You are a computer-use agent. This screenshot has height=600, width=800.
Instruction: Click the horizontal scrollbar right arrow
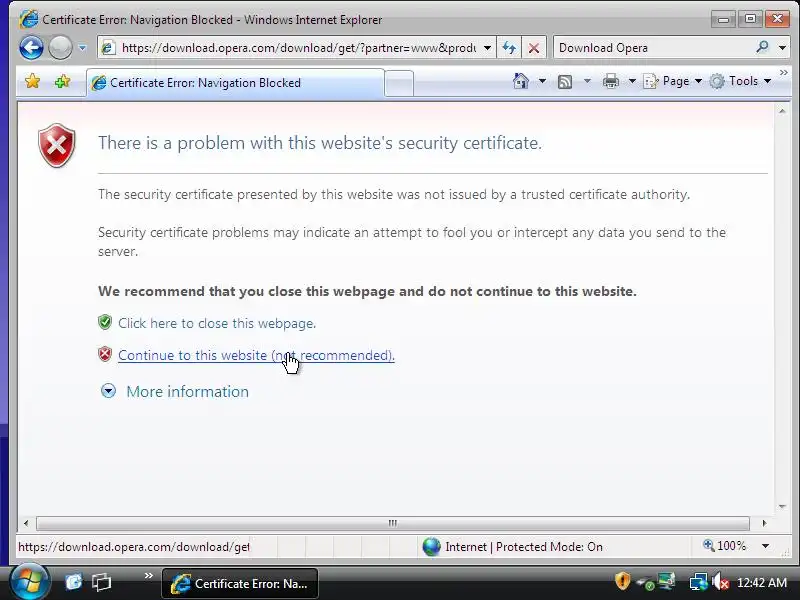[764, 523]
